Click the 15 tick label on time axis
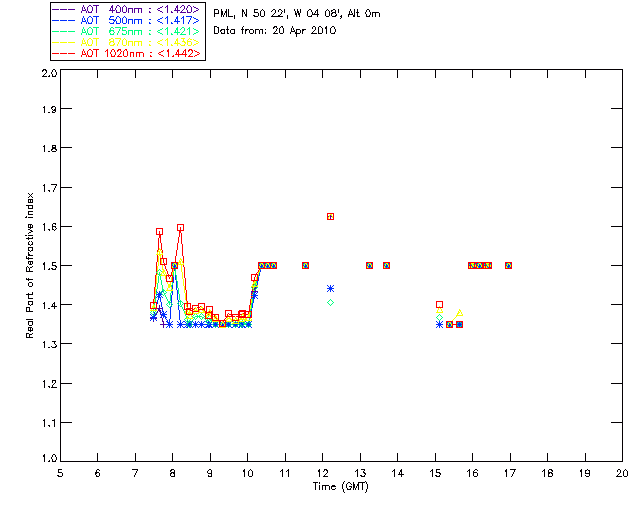640x512 pixels. point(435,473)
